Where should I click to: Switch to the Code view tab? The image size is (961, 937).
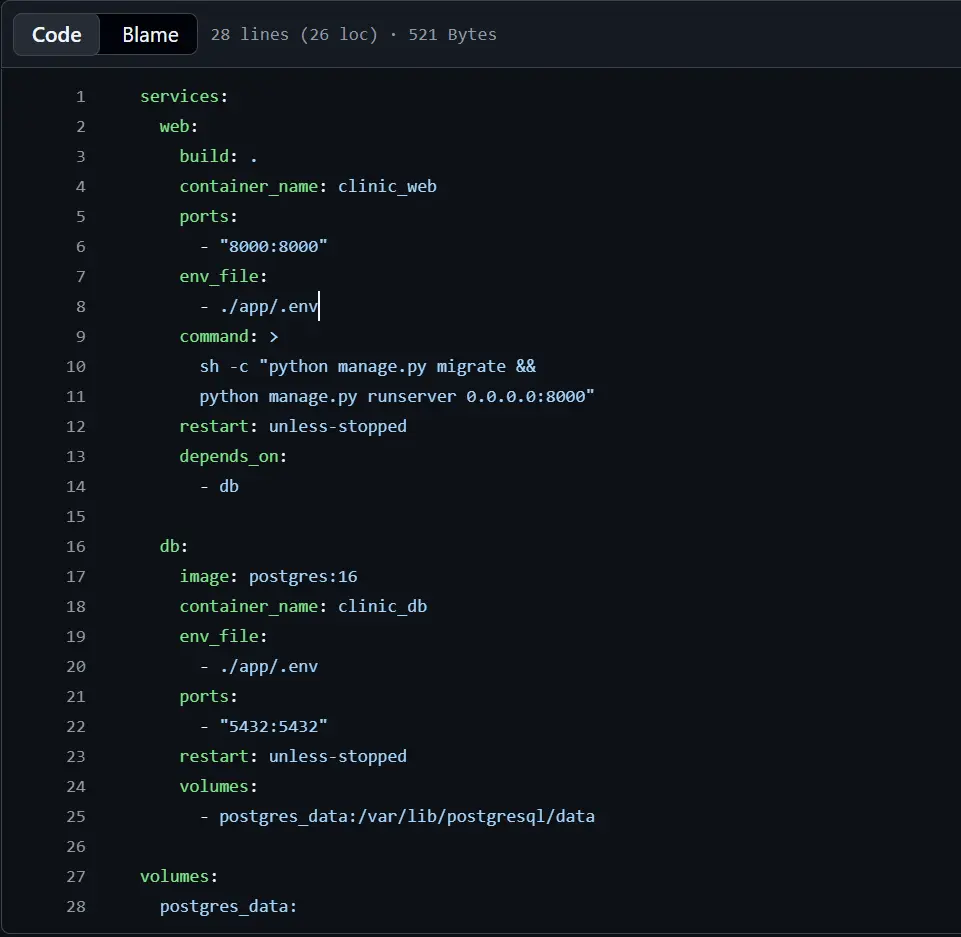(x=56, y=35)
